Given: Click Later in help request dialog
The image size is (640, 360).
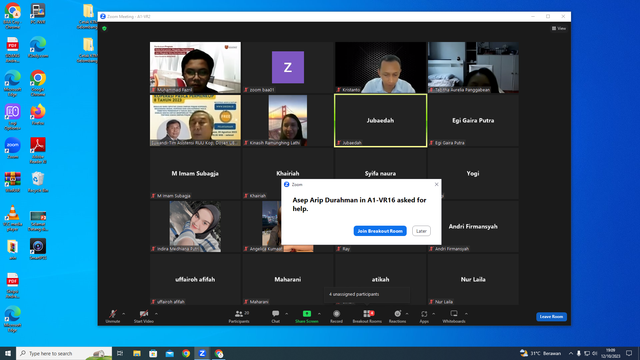Looking at the screenshot, I should [x=421, y=231].
